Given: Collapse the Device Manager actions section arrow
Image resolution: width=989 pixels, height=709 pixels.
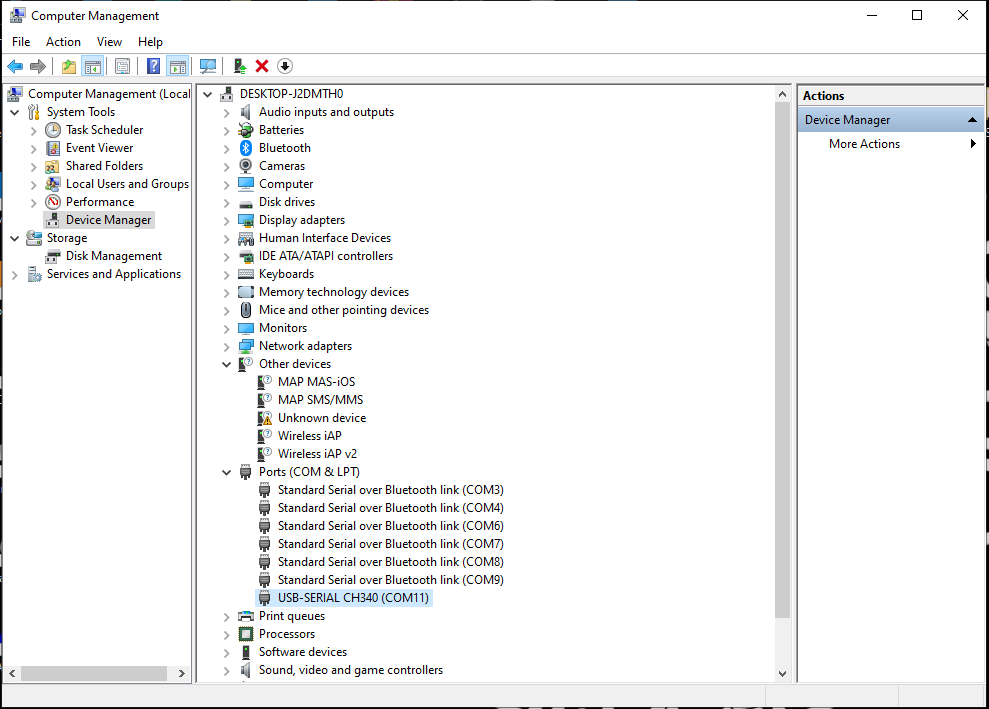Looking at the screenshot, I should [972, 120].
